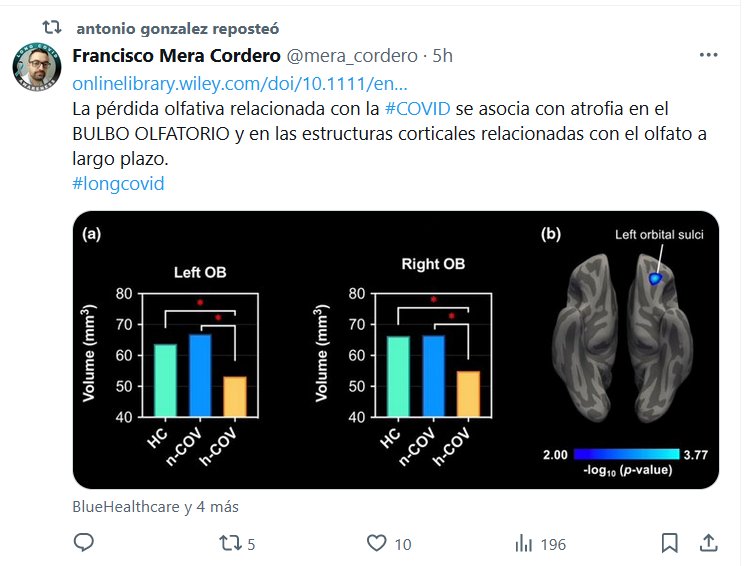Open the three-dot more options menu
Screen dimensions: 744x566
tap(708, 56)
